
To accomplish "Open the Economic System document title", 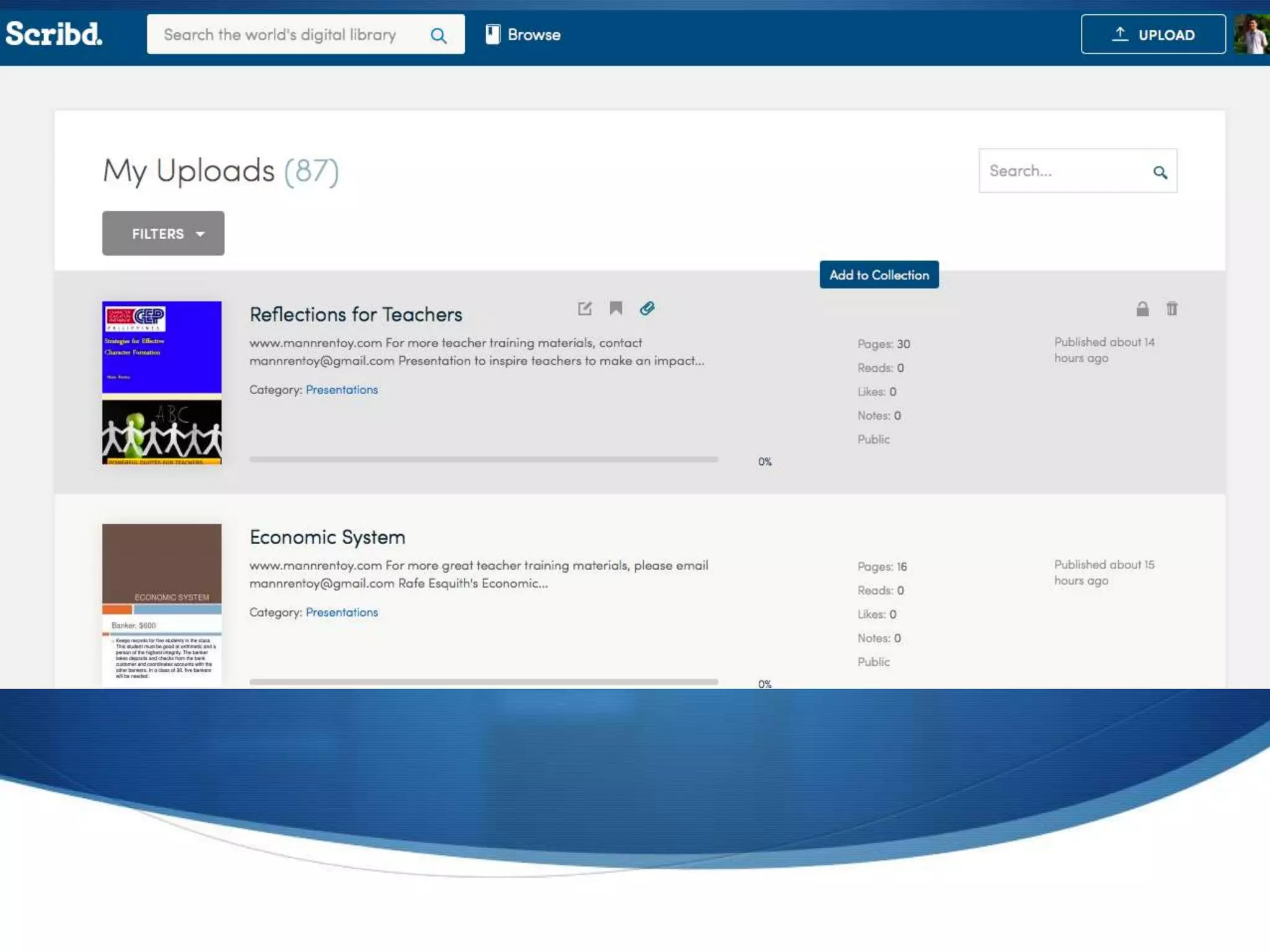I will [327, 537].
